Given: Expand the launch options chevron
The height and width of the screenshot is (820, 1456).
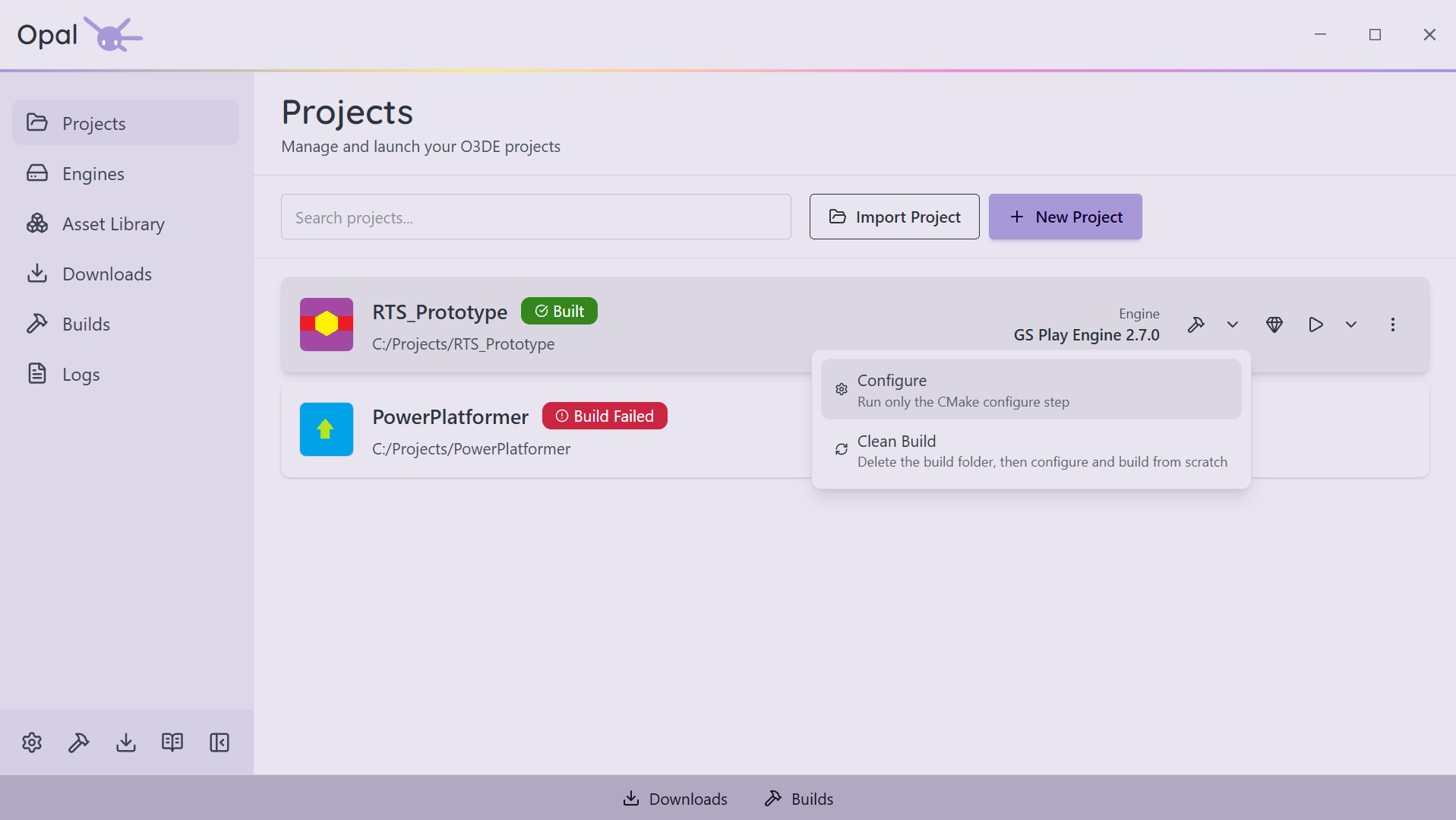Looking at the screenshot, I should 1351,325.
